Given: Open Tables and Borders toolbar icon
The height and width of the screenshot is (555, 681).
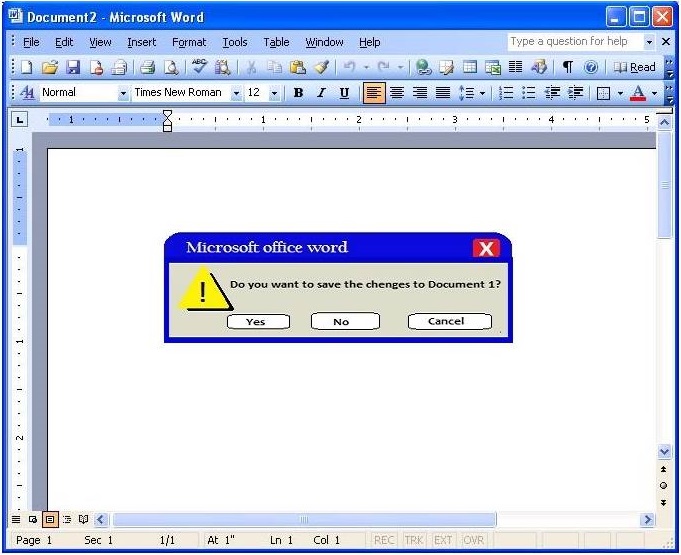Looking at the screenshot, I should pyautogui.click(x=446, y=67).
